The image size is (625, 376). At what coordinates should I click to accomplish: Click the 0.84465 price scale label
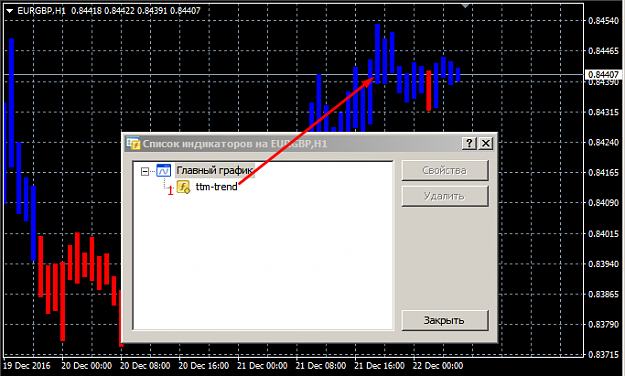click(603, 51)
